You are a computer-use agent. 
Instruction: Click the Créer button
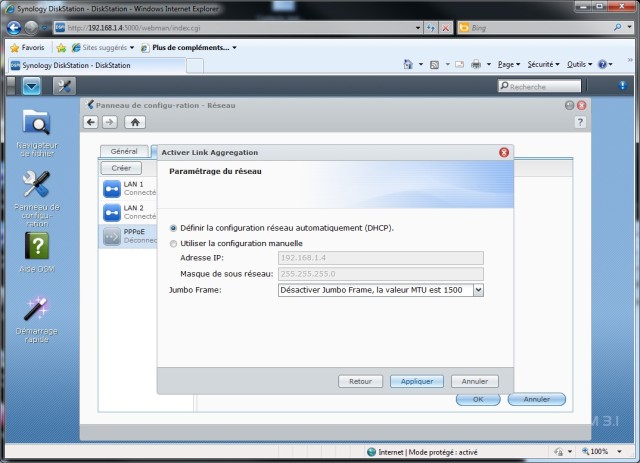pyautogui.click(x=121, y=168)
